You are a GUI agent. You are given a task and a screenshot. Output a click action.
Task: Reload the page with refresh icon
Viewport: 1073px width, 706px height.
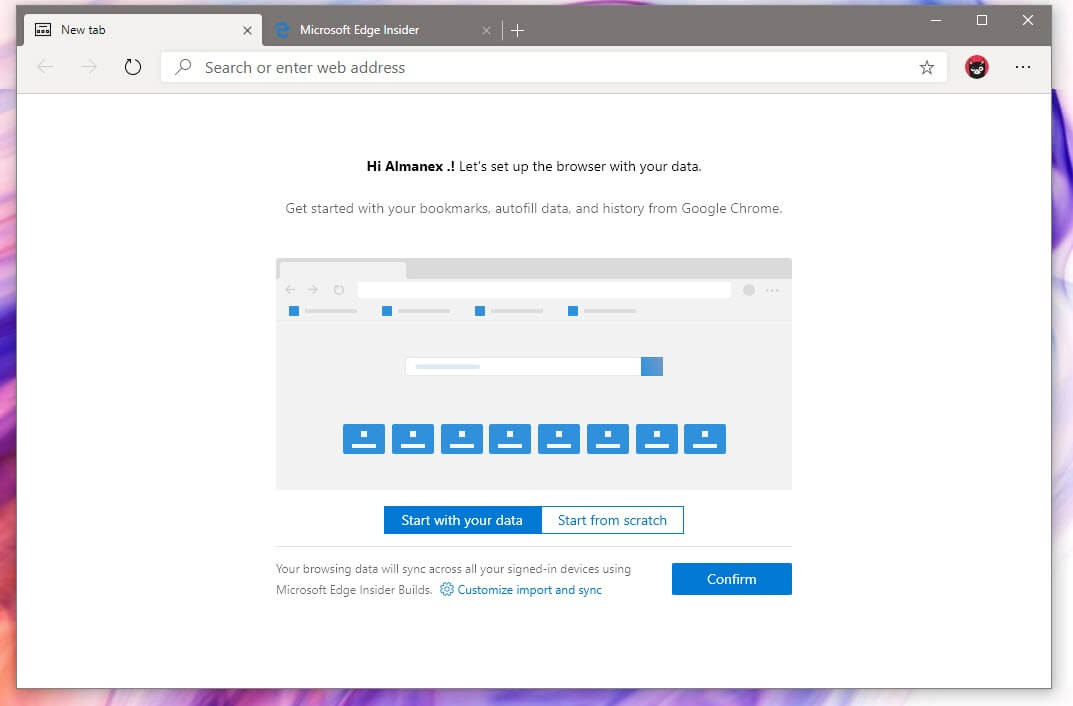click(133, 67)
